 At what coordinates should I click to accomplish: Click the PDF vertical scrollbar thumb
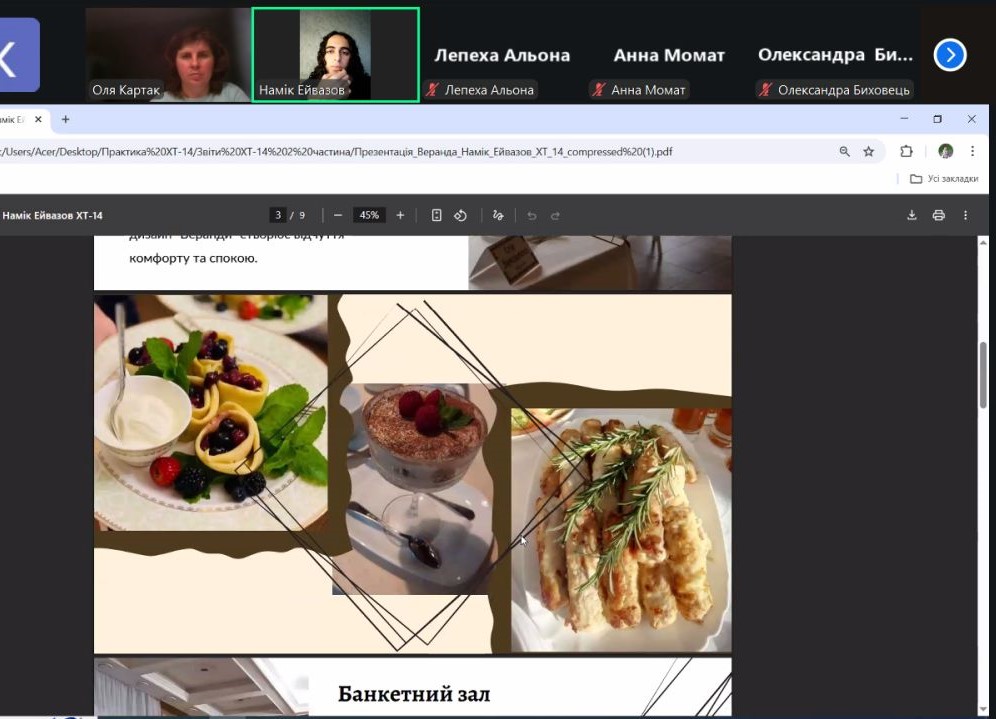(983, 373)
